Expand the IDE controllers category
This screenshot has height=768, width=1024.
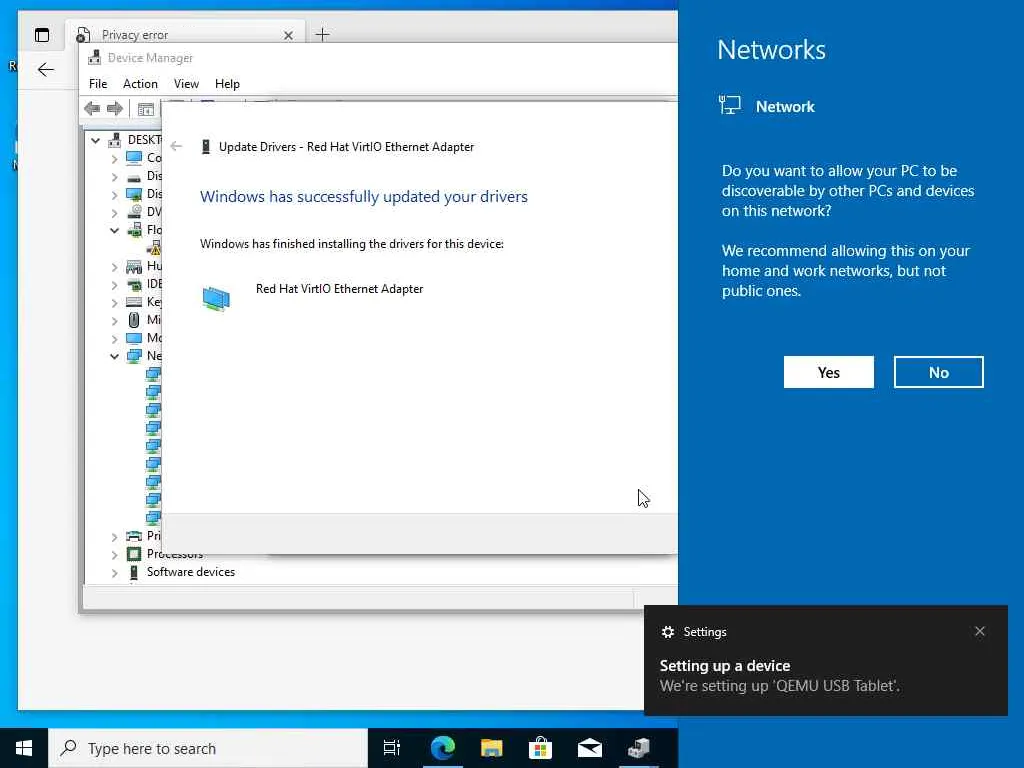pyautogui.click(x=114, y=285)
